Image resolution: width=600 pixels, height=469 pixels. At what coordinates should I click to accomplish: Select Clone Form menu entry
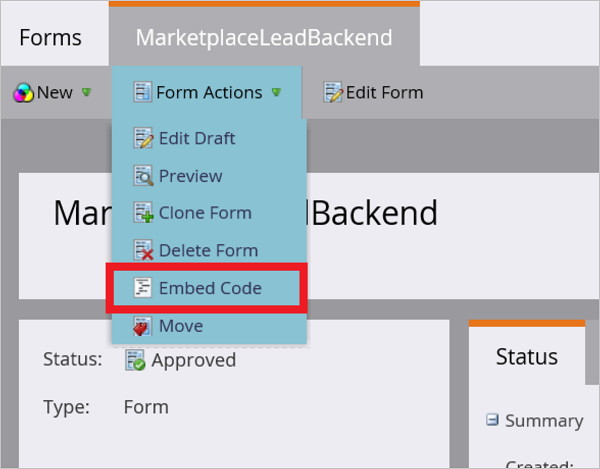[205, 213]
